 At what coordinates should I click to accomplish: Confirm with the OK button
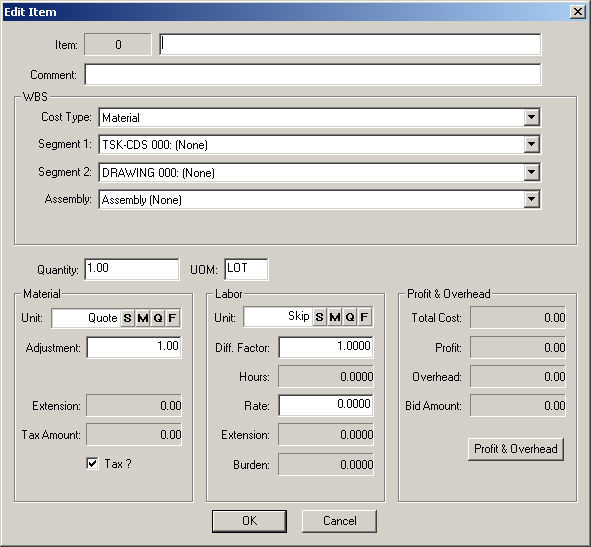point(249,521)
